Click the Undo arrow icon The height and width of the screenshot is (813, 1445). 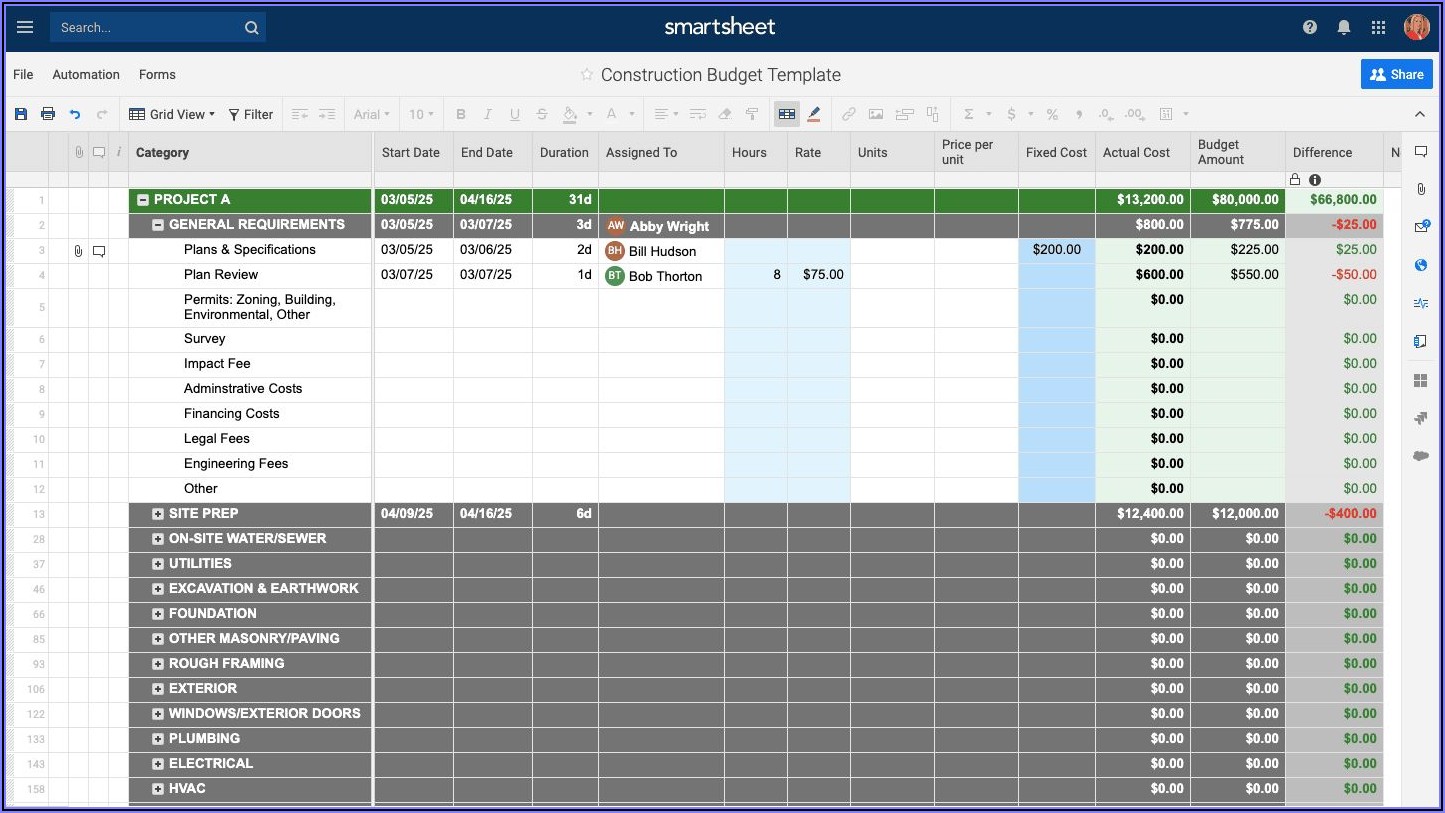(x=75, y=114)
